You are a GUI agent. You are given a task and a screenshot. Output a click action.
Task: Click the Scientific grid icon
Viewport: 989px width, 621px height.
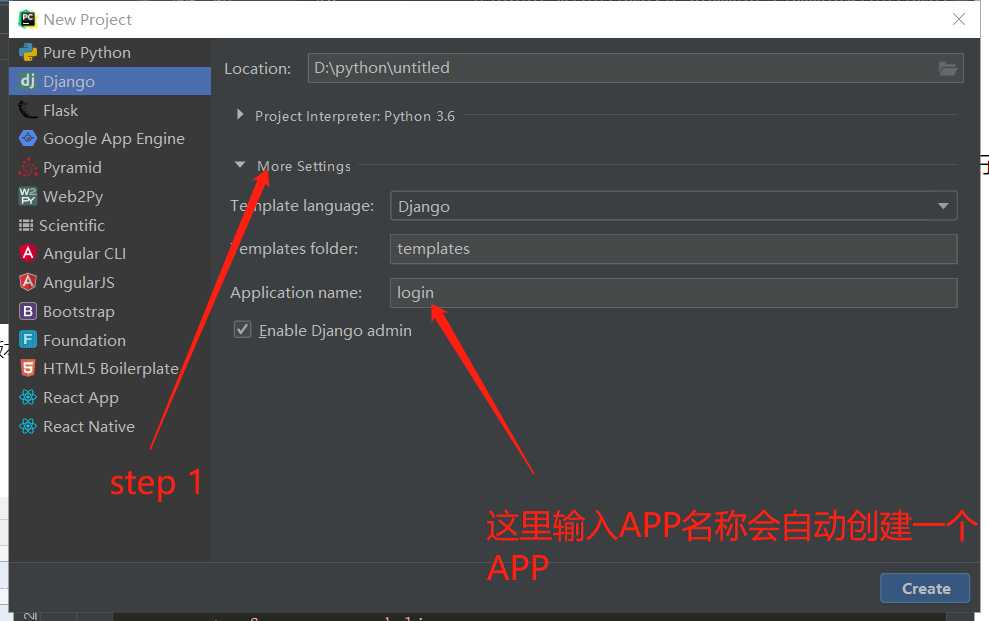[x=26, y=225]
